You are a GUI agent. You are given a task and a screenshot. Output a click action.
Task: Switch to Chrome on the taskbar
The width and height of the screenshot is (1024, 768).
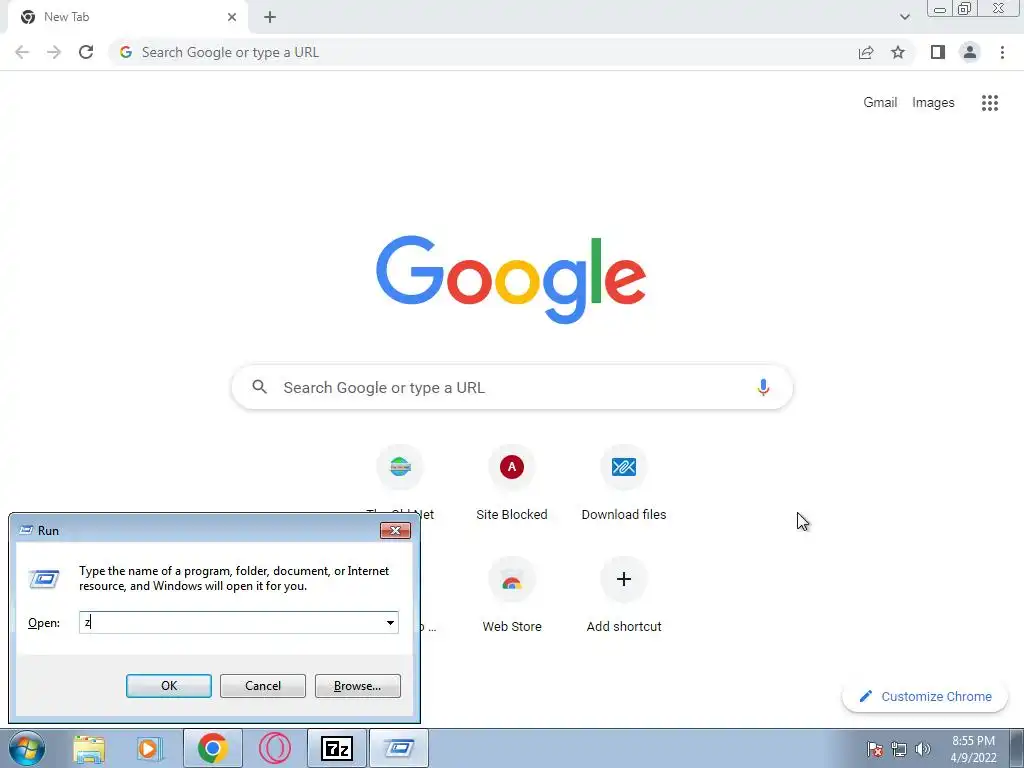(213, 748)
